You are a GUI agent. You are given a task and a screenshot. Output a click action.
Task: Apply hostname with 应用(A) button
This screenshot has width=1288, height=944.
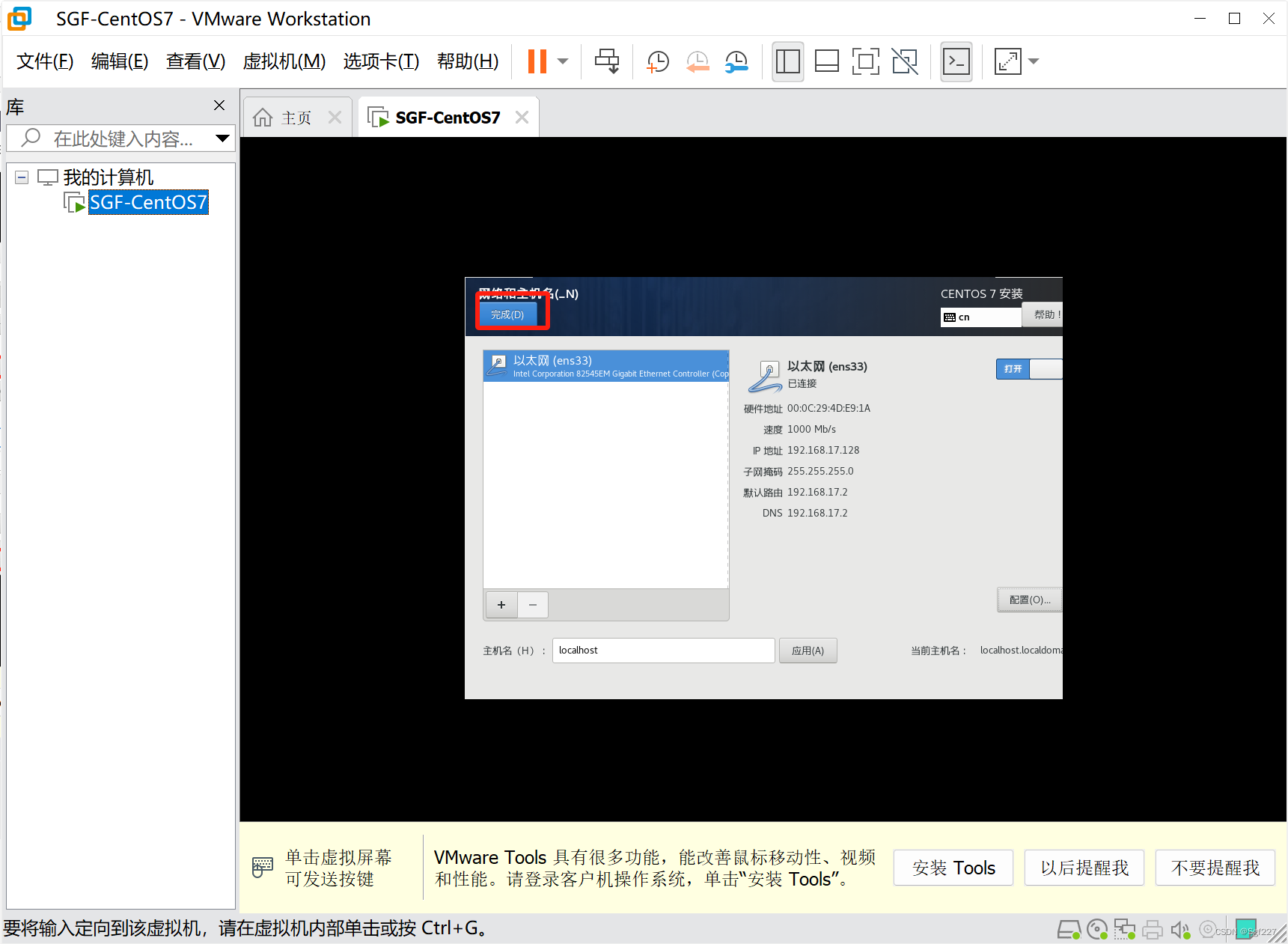click(x=808, y=651)
